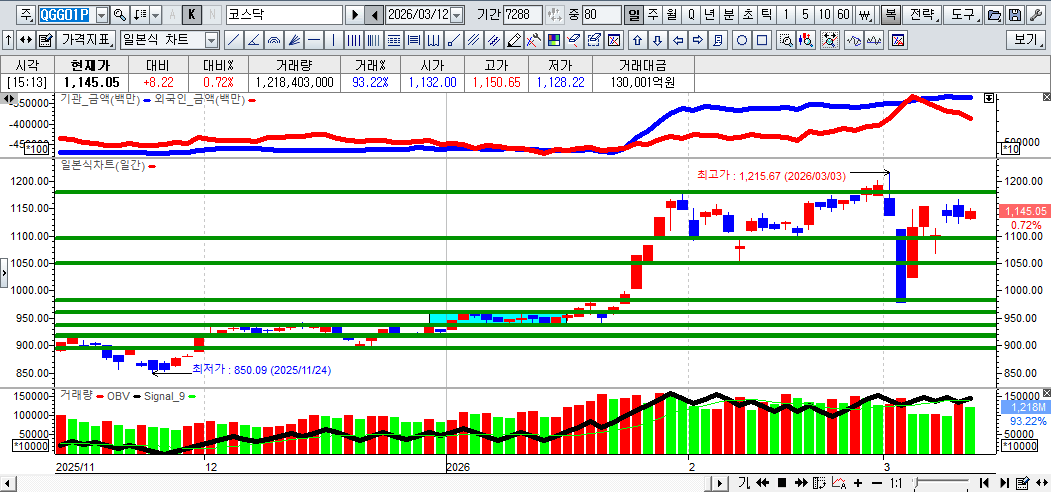
Task: Click the 가격지표 price indicator button
Action: click(x=86, y=40)
